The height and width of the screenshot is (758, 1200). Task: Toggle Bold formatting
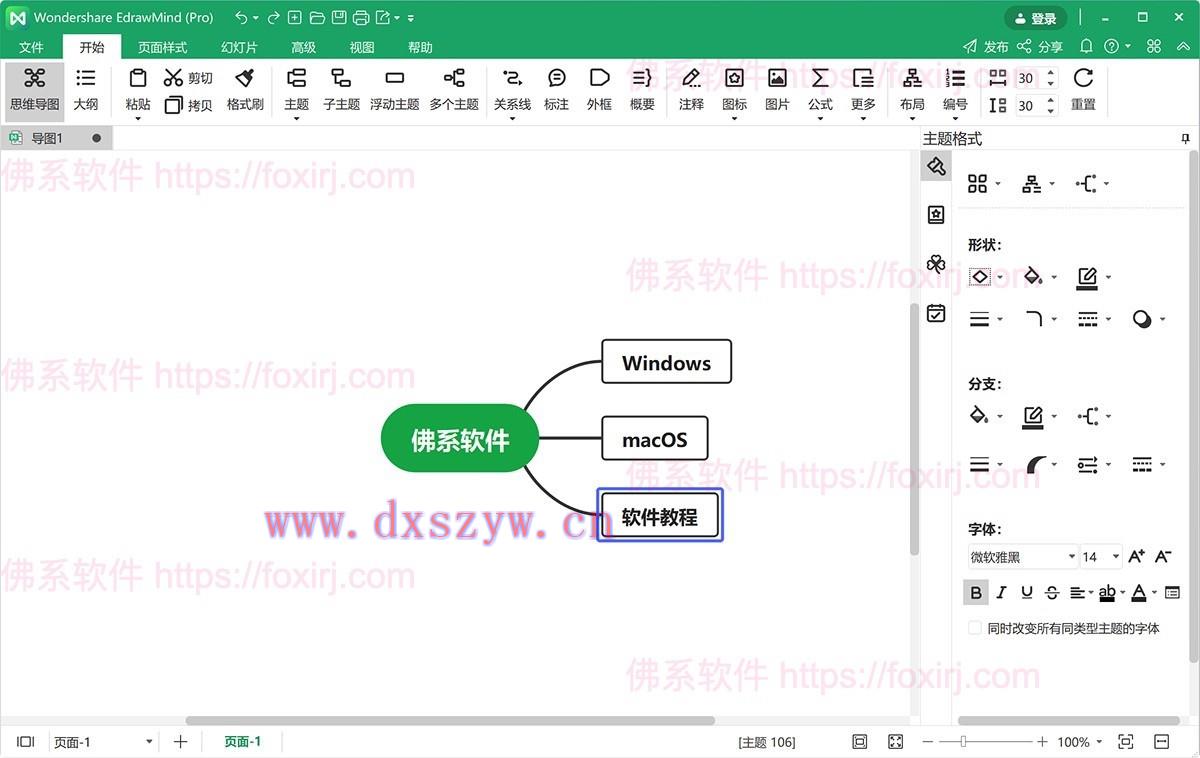tap(976, 593)
